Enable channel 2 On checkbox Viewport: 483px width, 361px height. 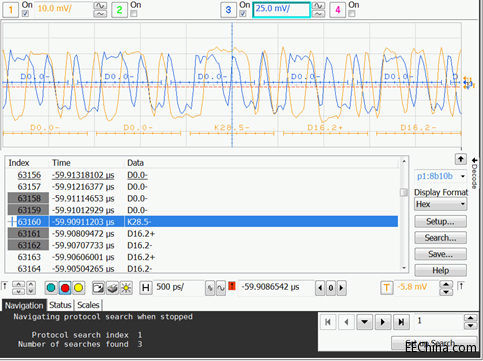134,14
